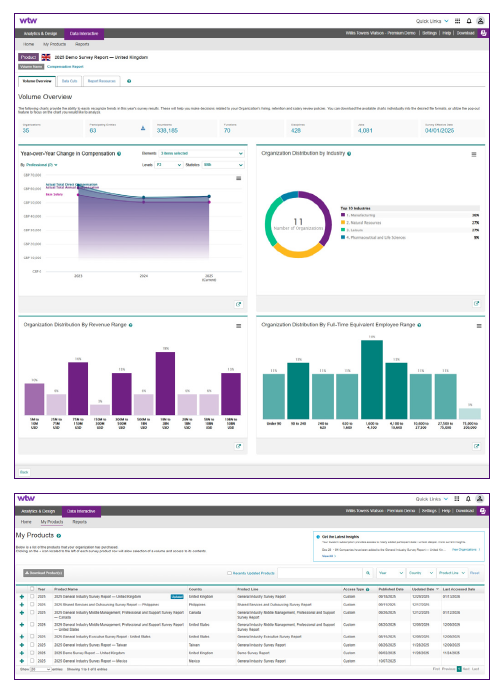Toggle select-all checkbox in products table header

coord(32,589)
